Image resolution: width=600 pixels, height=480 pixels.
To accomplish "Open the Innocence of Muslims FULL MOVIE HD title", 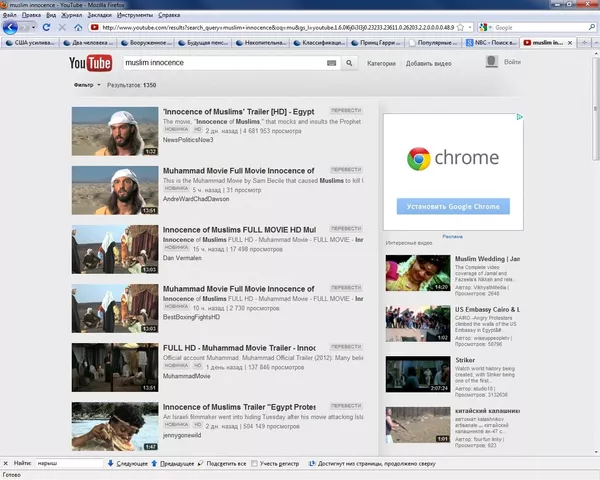I will click(x=239, y=230).
